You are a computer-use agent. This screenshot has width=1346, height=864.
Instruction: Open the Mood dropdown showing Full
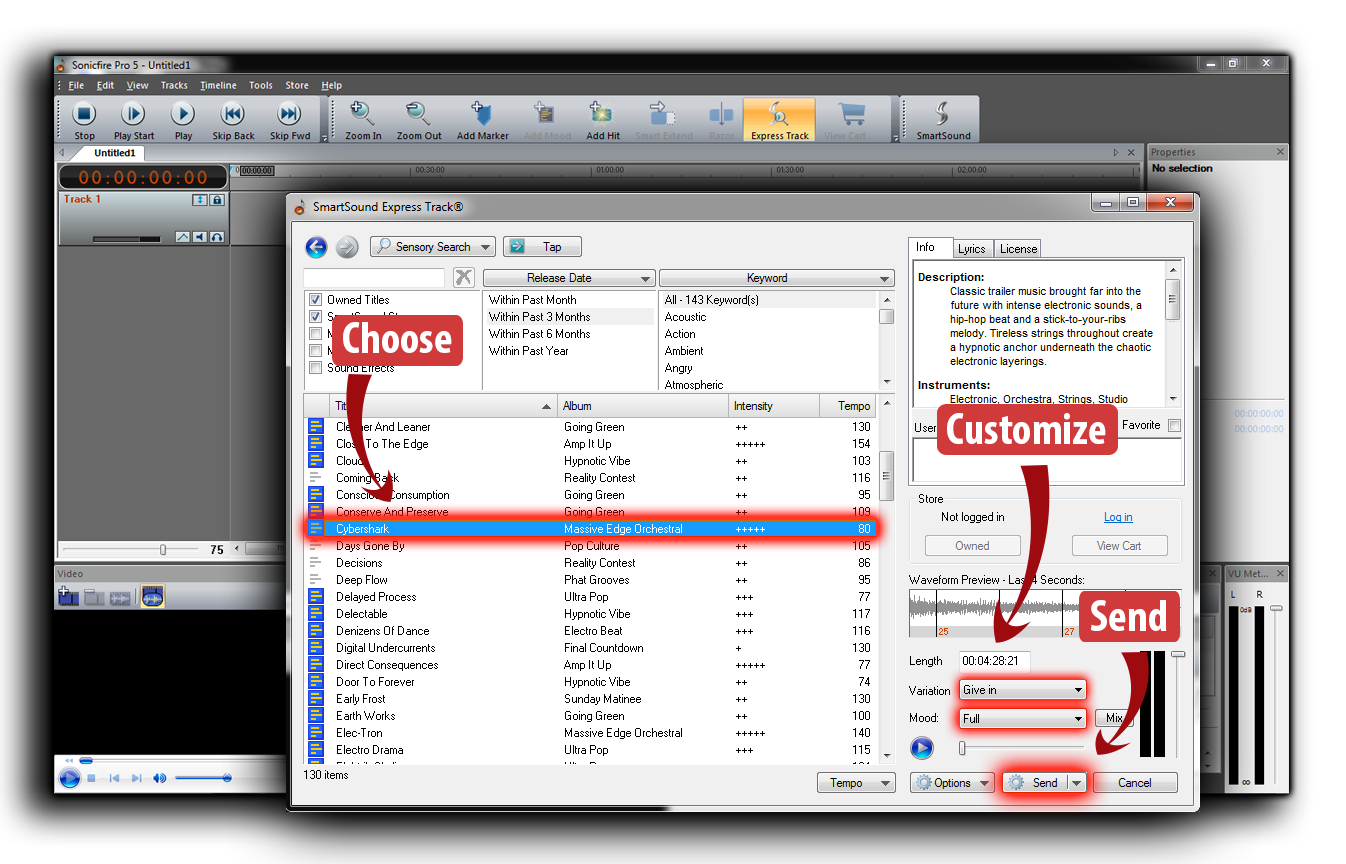[x=1022, y=718]
